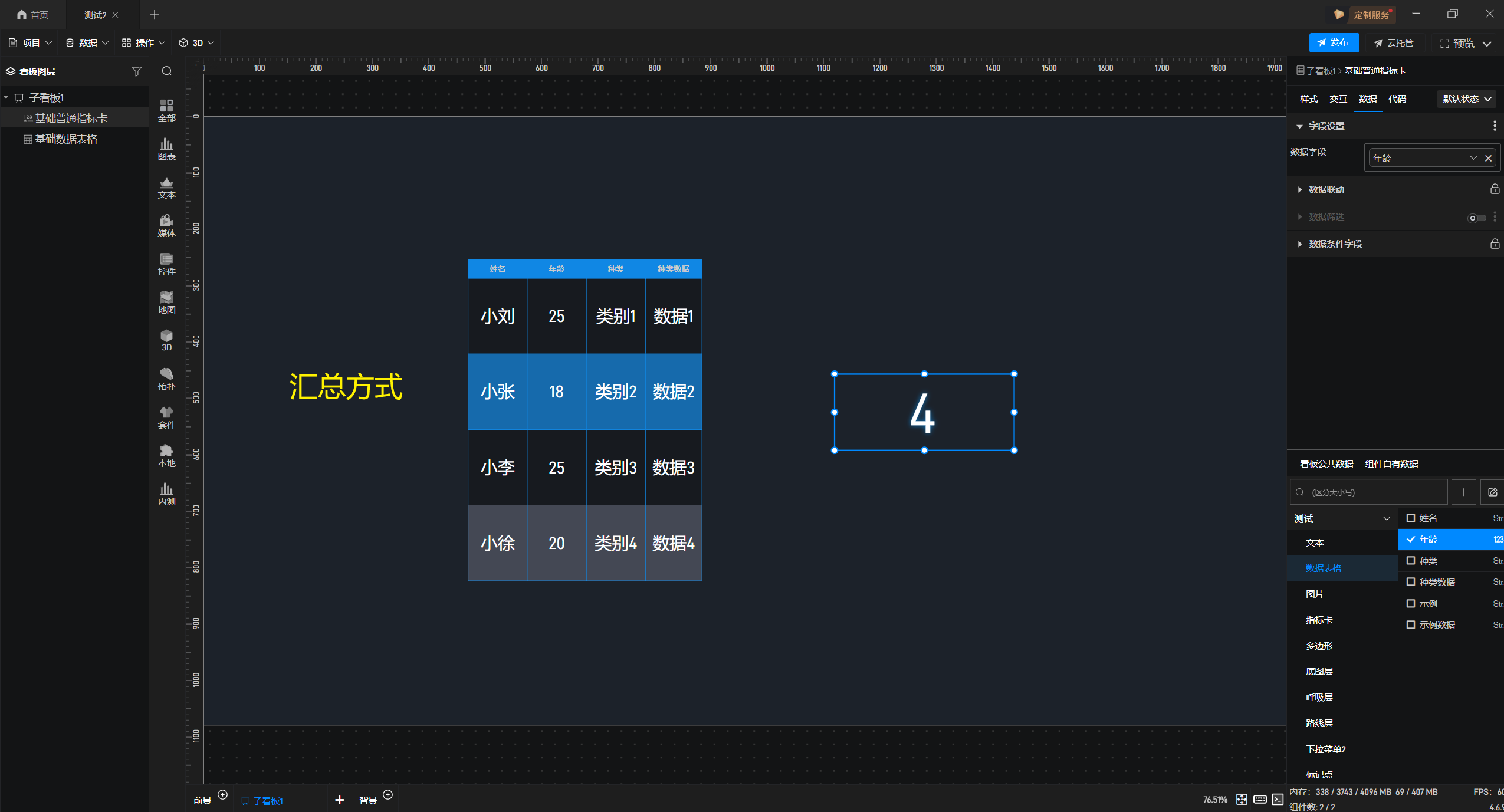Open the 默认状态 state dropdown
1504x812 pixels.
tap(1467, 98)
